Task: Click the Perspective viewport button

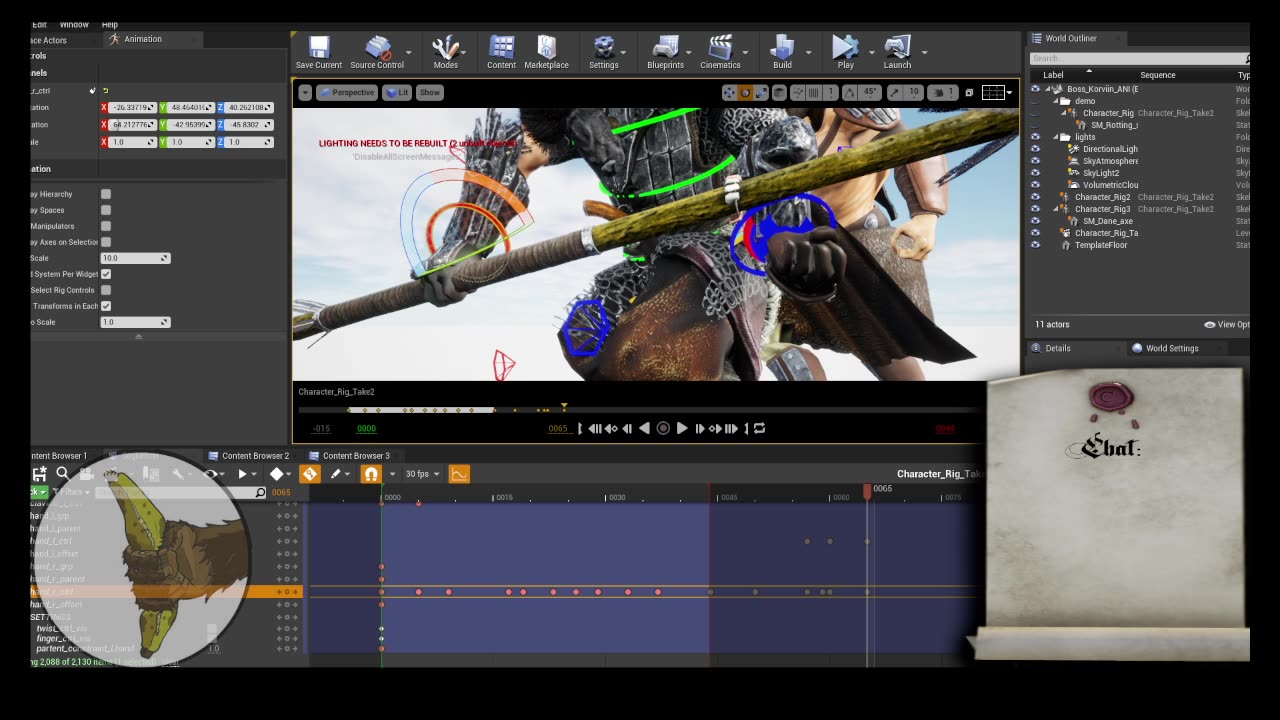Action: coord(346,92)
